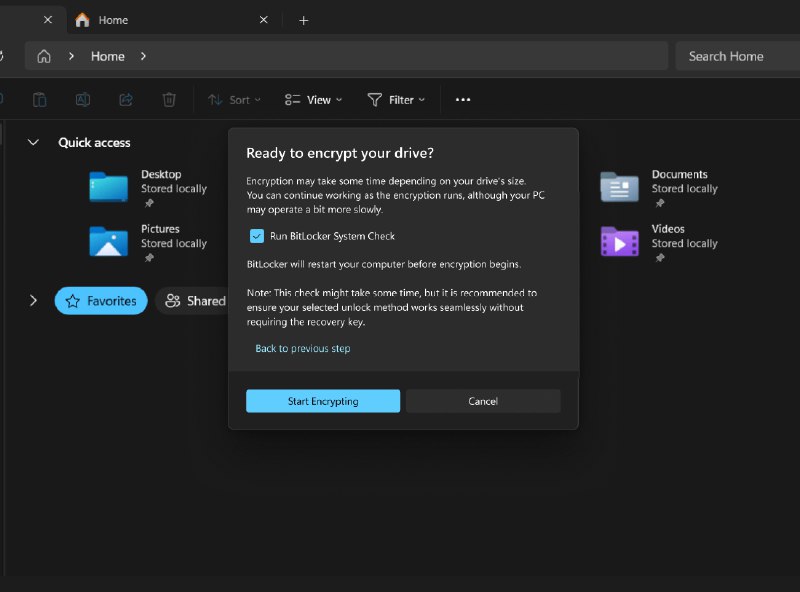Select Home breadcrumb in address bar
Image resolution: width=800 pixels, height=592 pixels.
pyautogui.click(x=108, y=56)
